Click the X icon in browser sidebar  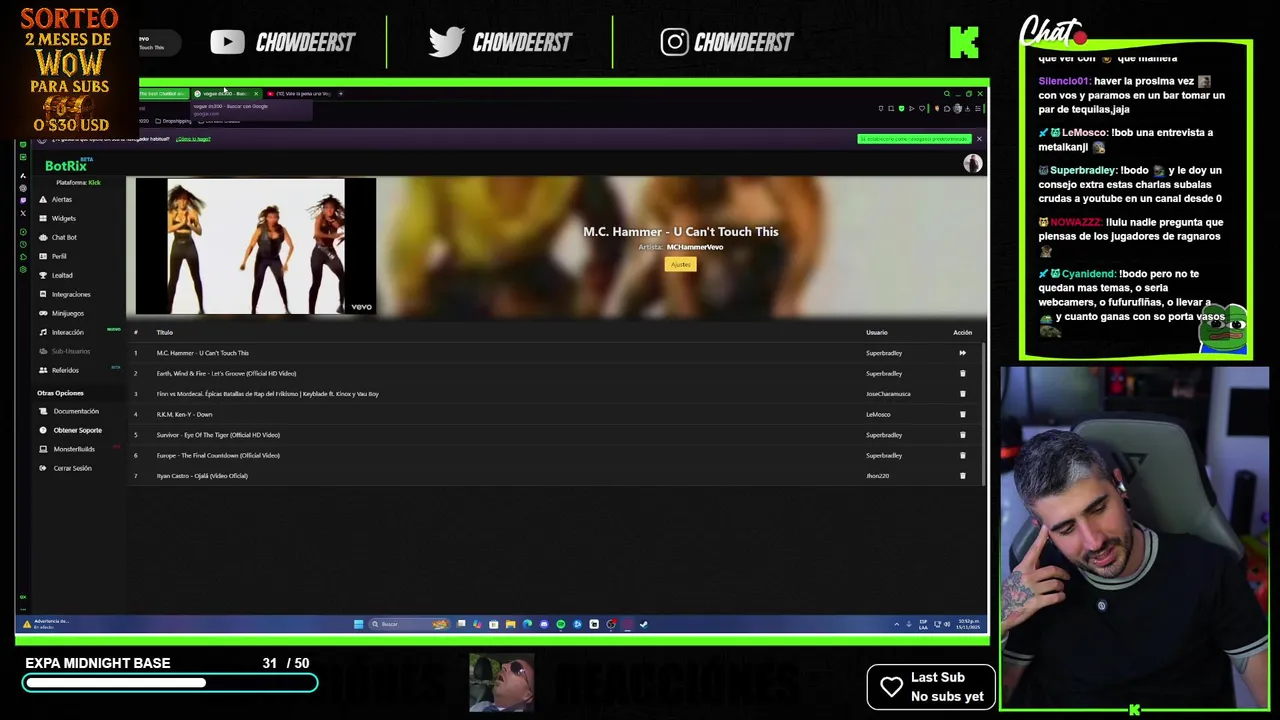tap(23, 213)
